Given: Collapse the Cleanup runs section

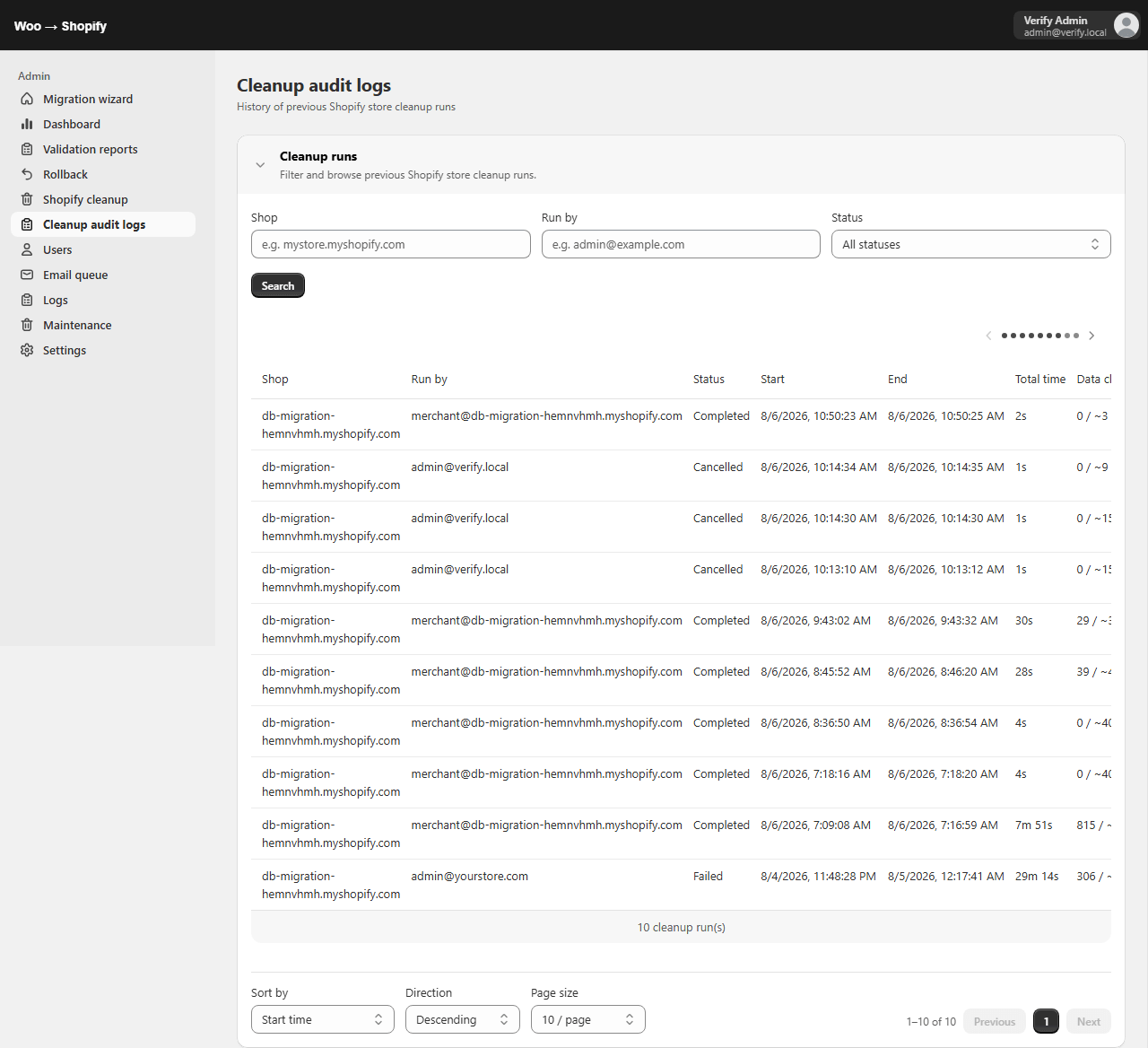Looking at the screenshot, I should click(x=260, y=165).
